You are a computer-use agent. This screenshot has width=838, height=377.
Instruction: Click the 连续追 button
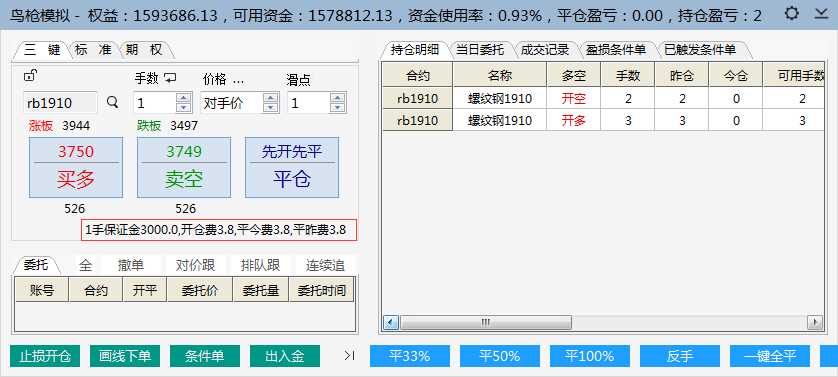pyautogui.click(x=325, y=265)
